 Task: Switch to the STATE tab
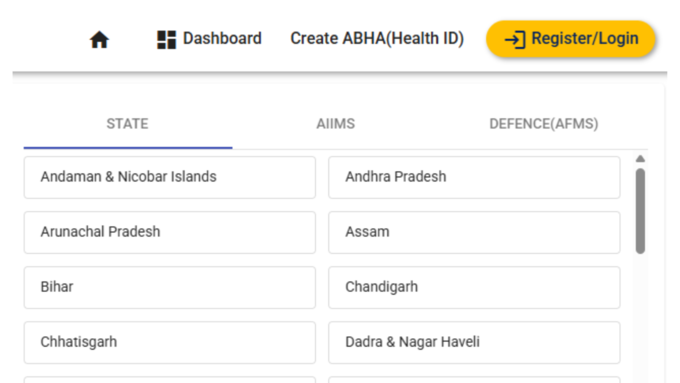pos(128,124)
